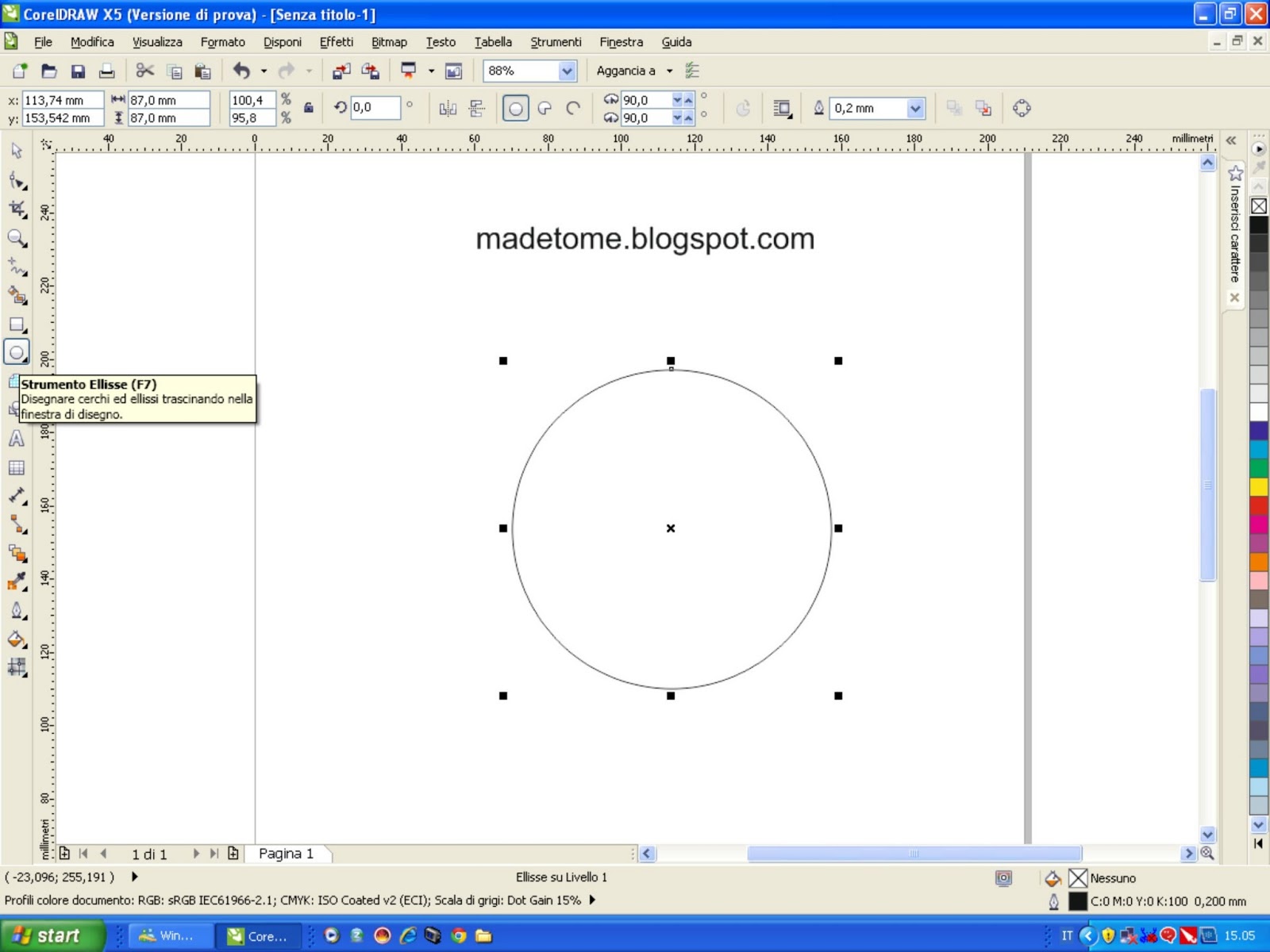Add a new page before current
Screen dimensions: 1270x952
[x=64, y=854]
